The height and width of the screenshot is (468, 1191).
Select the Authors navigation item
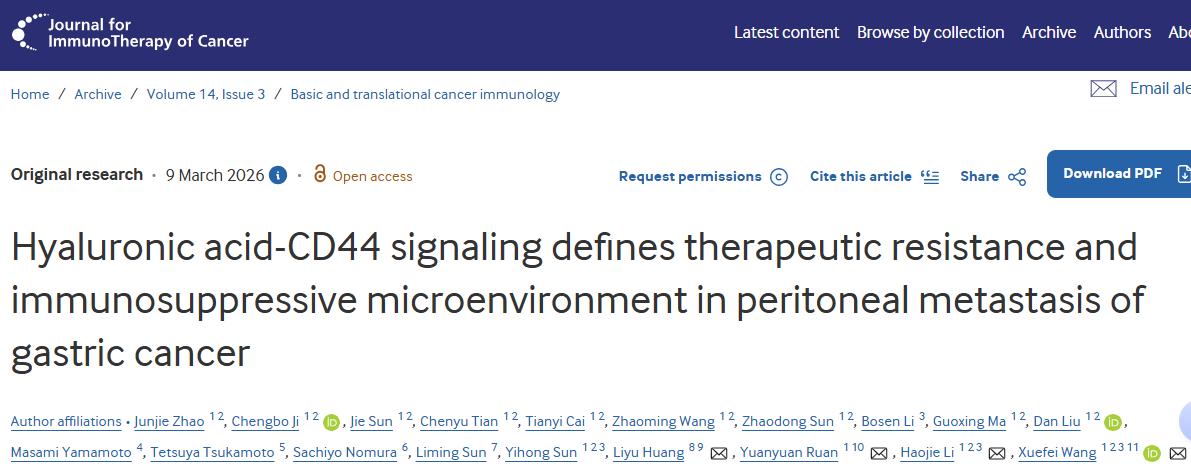tap(1122, 32)
